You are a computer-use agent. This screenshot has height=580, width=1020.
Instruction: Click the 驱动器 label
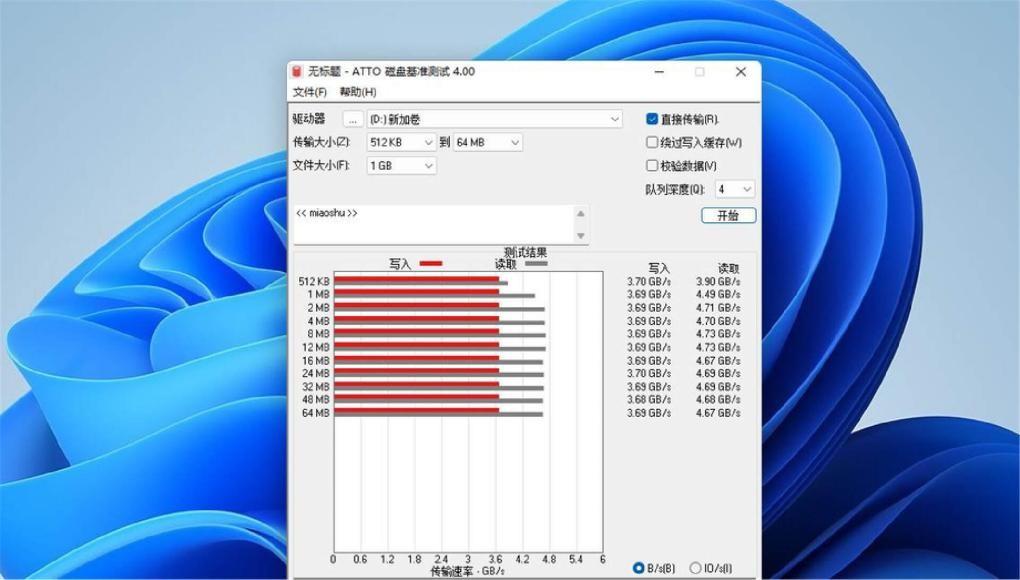[308, 119]
